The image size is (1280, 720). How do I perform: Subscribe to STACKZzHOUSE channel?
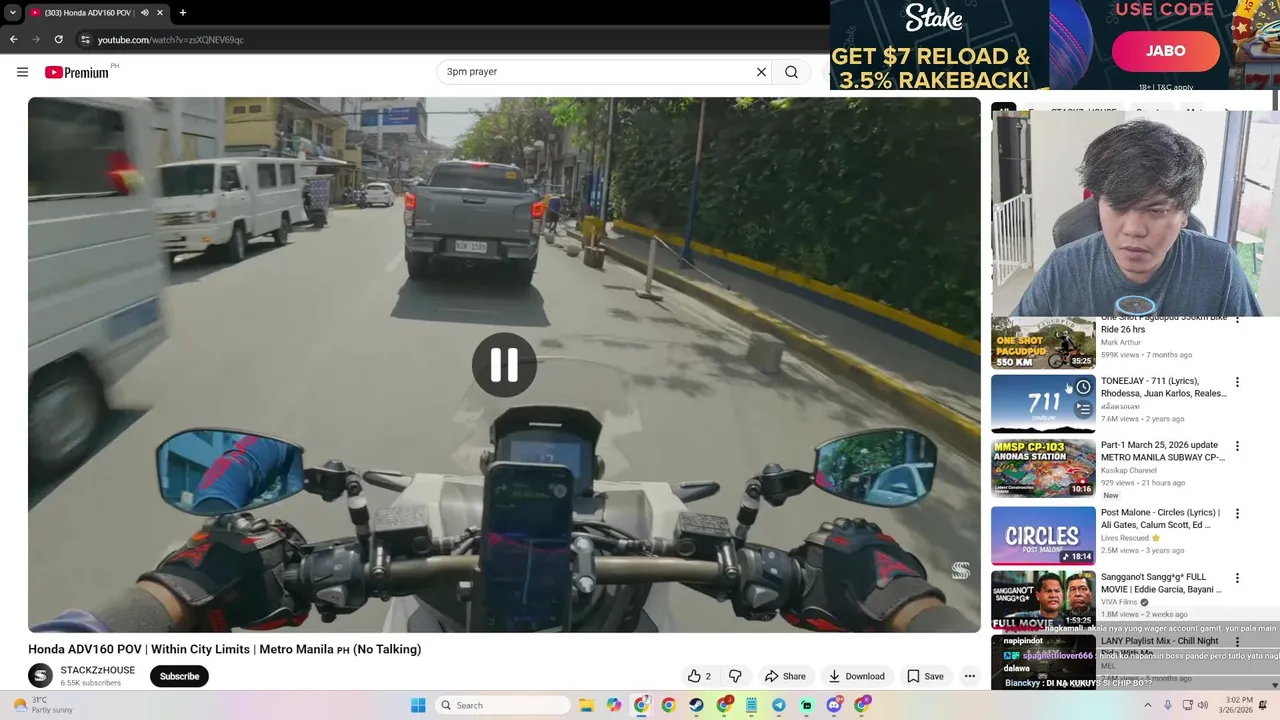179,676
